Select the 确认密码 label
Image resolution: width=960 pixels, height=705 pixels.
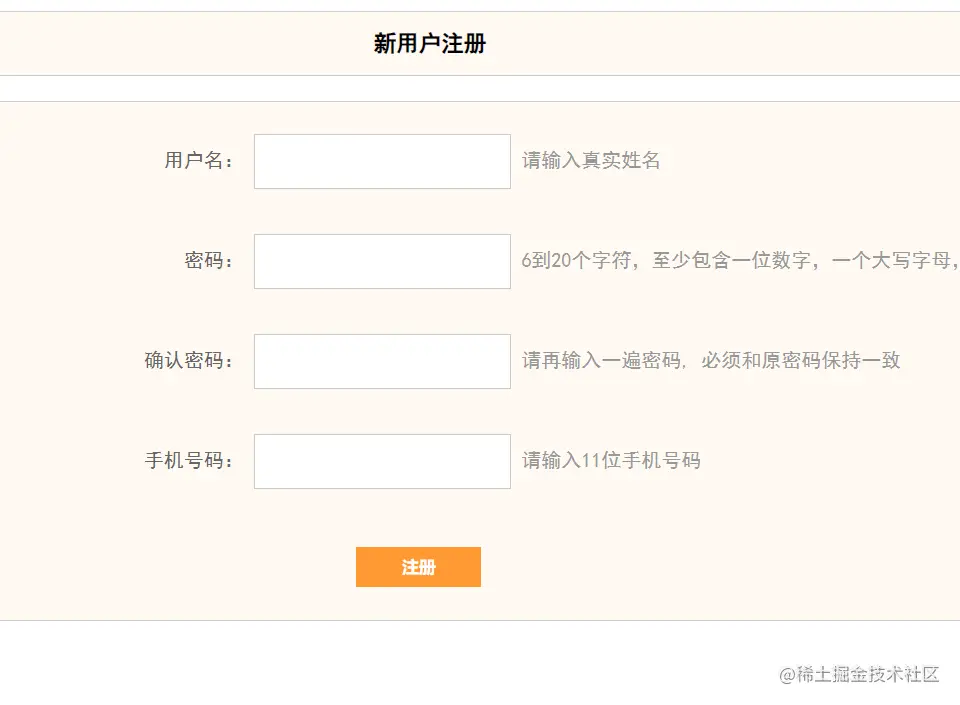coord(188,361)
